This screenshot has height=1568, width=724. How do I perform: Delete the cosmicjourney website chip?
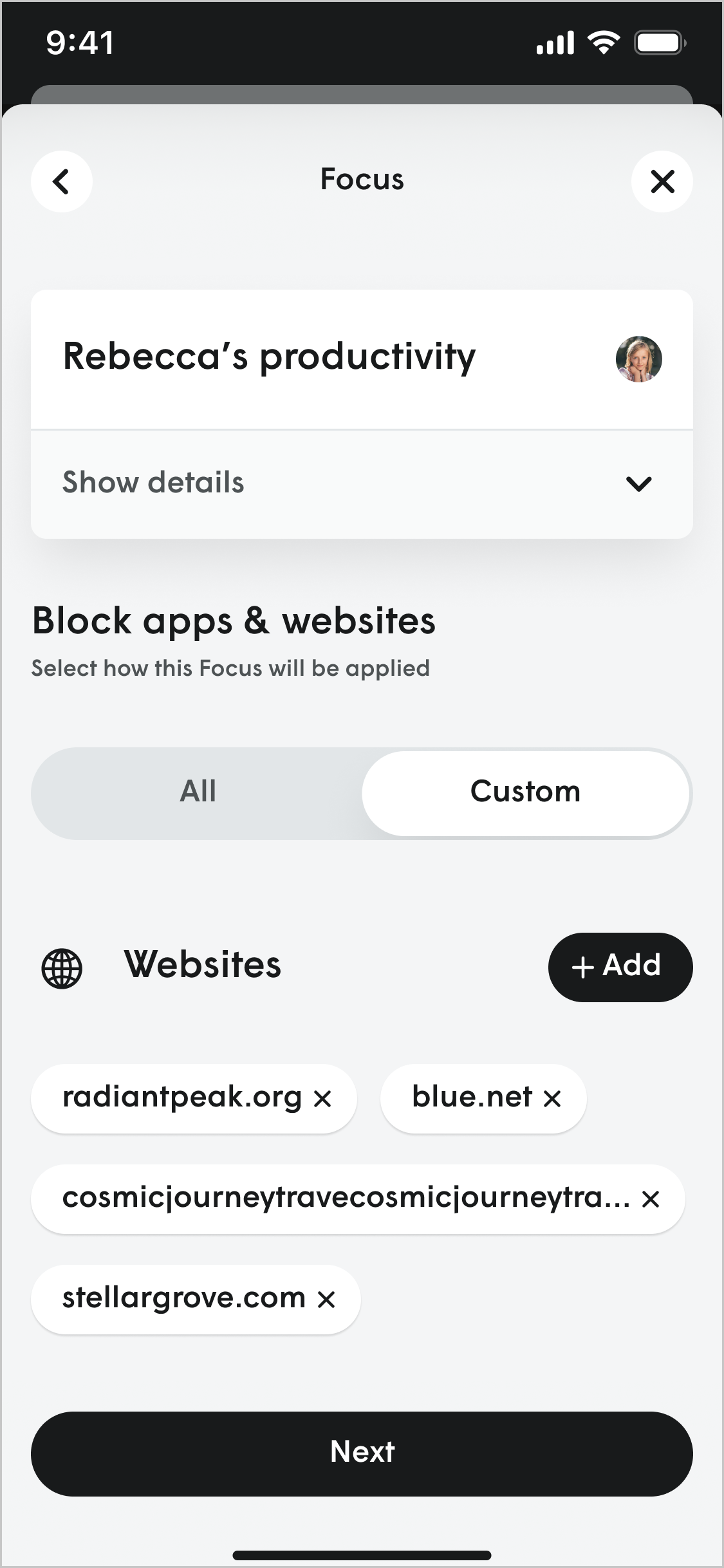651,1199
